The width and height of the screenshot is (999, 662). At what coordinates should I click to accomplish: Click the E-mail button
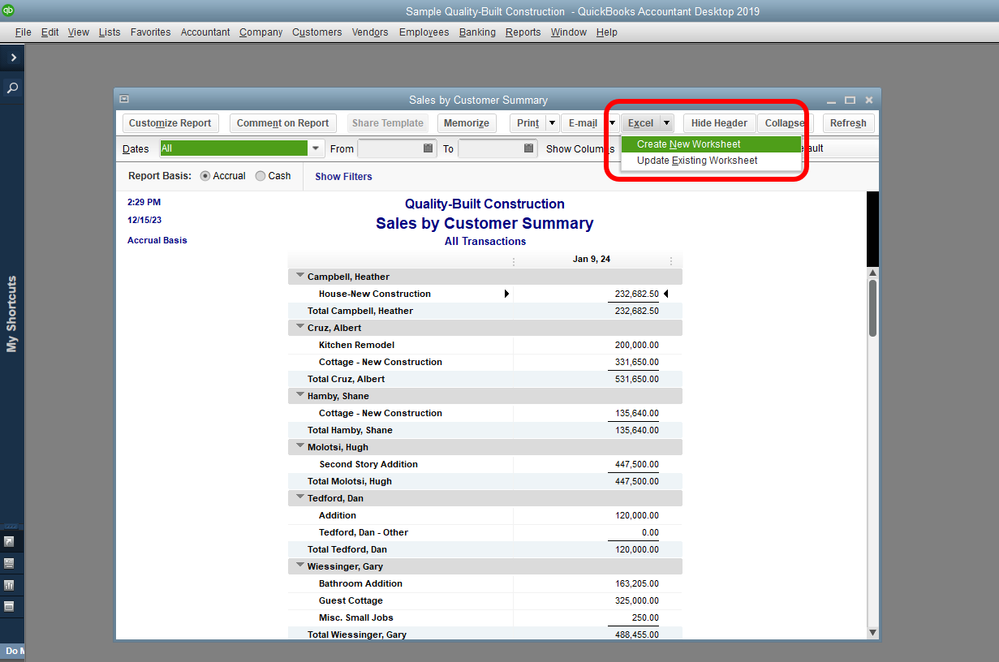(583, 123)
